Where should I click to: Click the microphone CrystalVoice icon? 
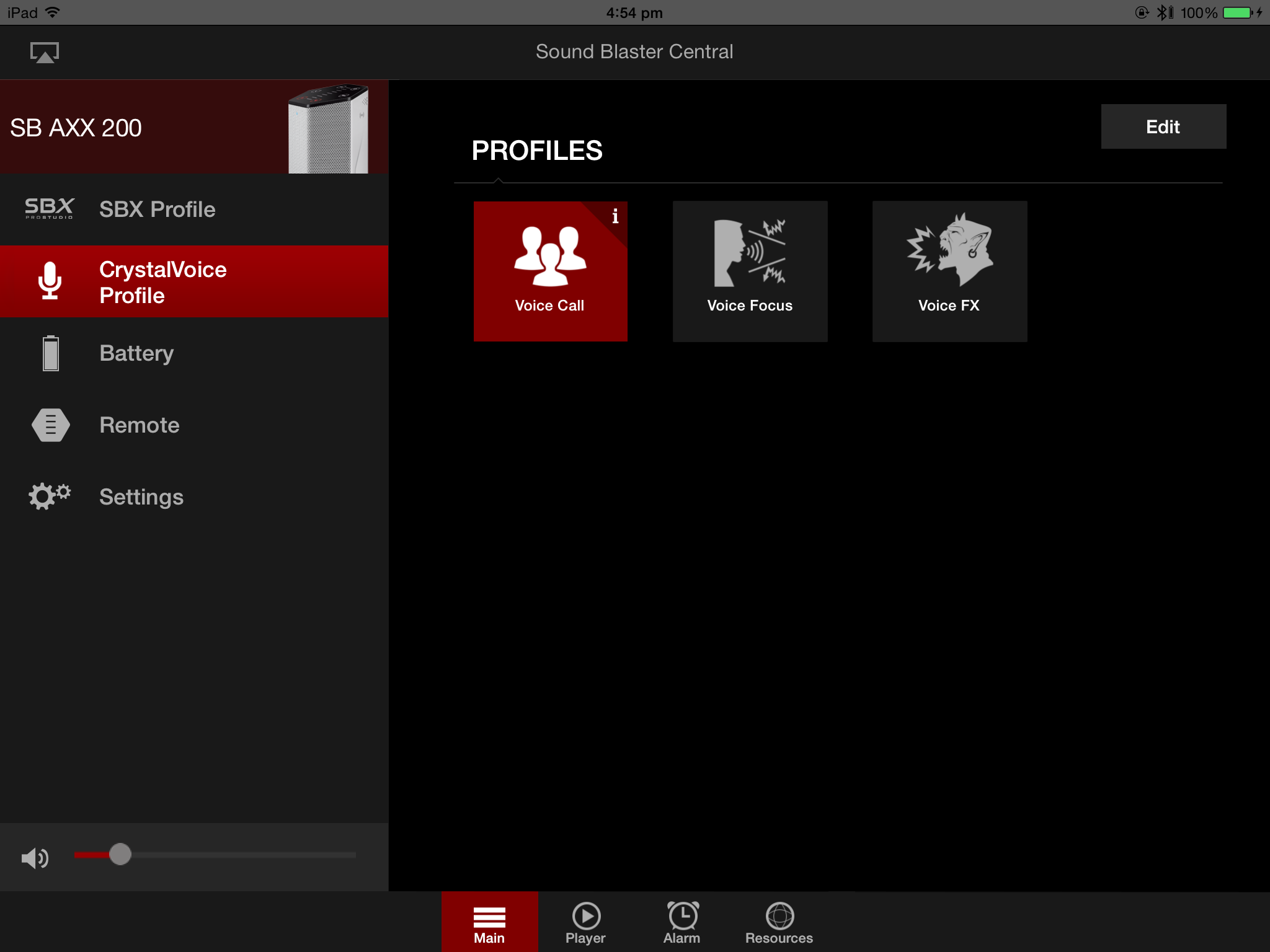point(50,281)
